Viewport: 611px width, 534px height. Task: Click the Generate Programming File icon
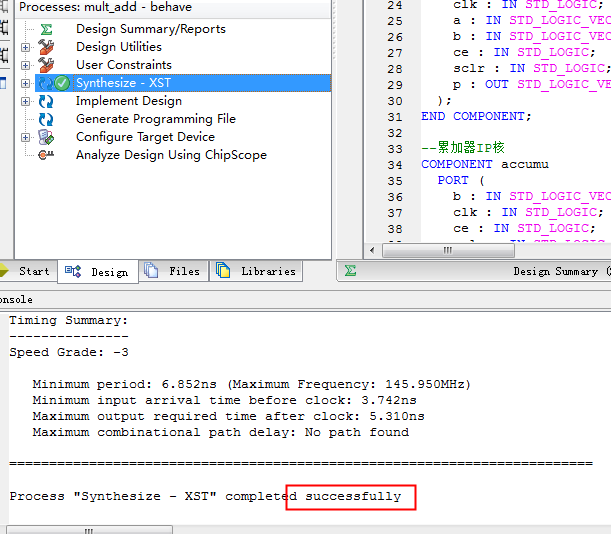(46, 119)
